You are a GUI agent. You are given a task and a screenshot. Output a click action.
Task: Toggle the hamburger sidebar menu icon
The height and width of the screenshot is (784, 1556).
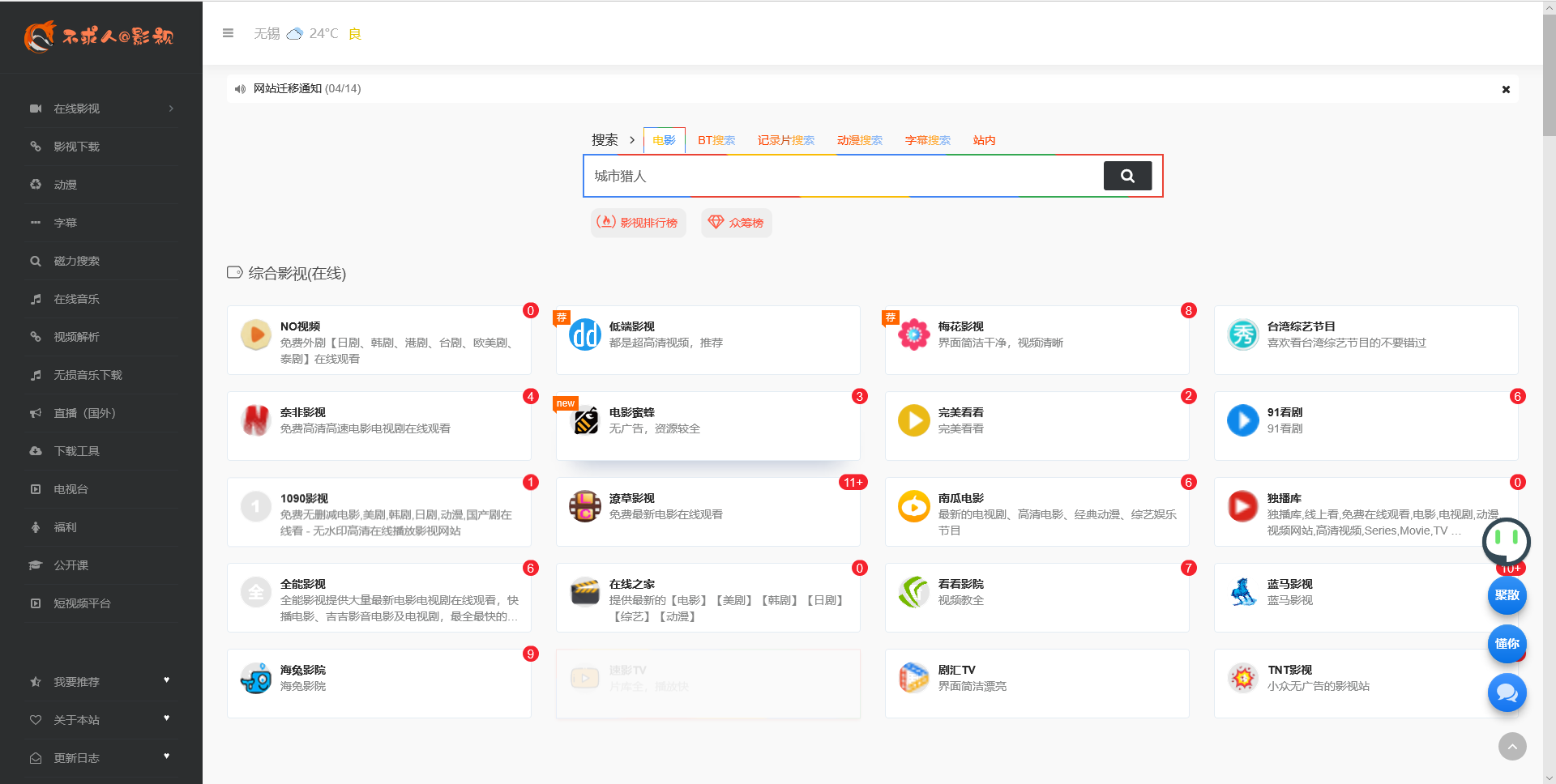[228, 33]
